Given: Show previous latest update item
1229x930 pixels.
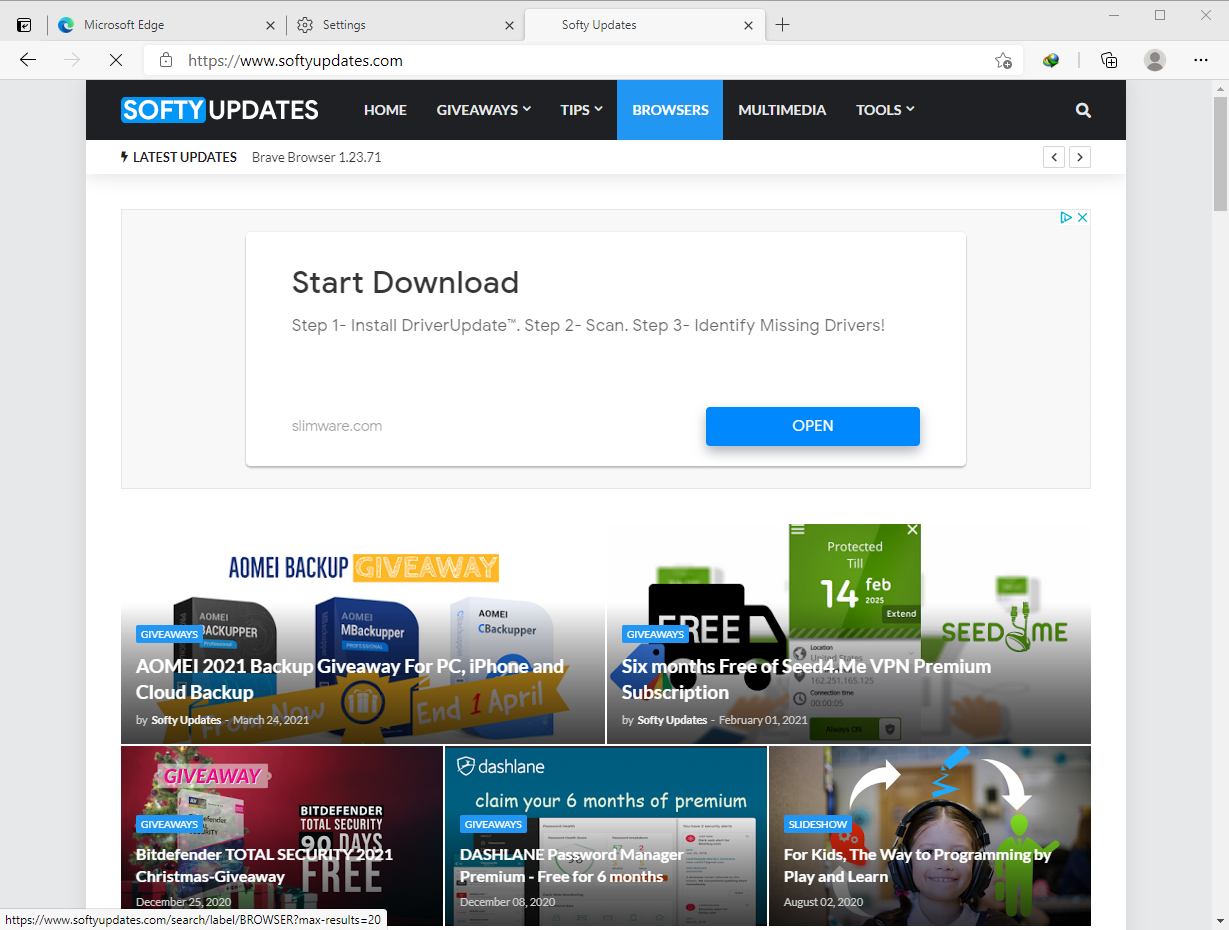Looking at the screenshot, I should coord(1054,157).
